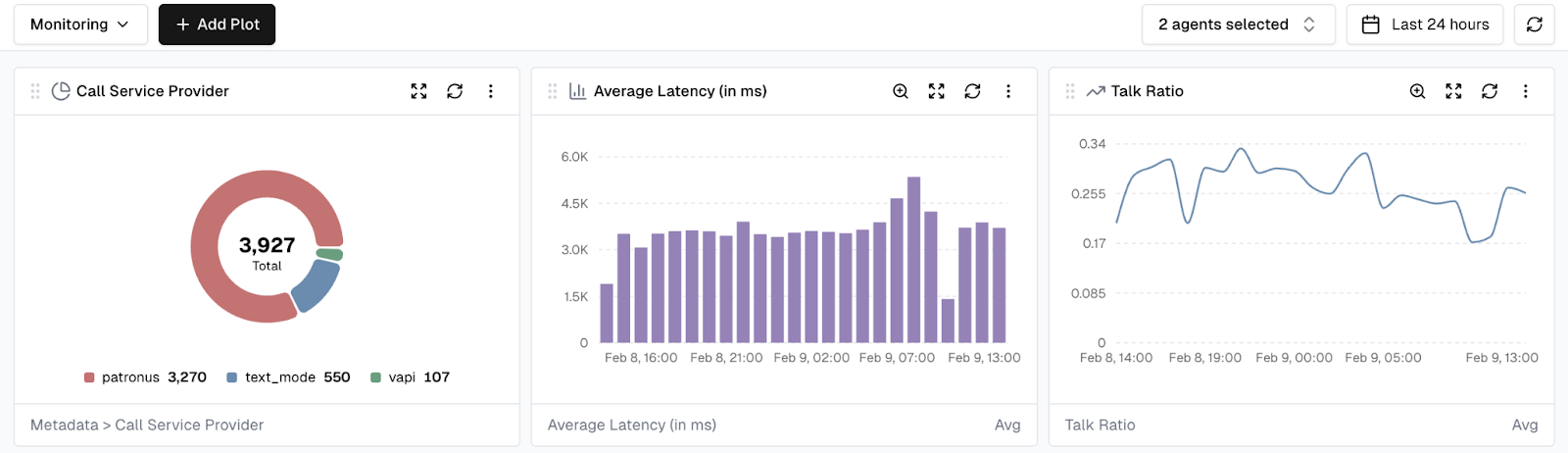The width and height of the screenshot is (1568, 453).
Task: Refresh the Average Latency plot
Action: (x=972, y=91)
